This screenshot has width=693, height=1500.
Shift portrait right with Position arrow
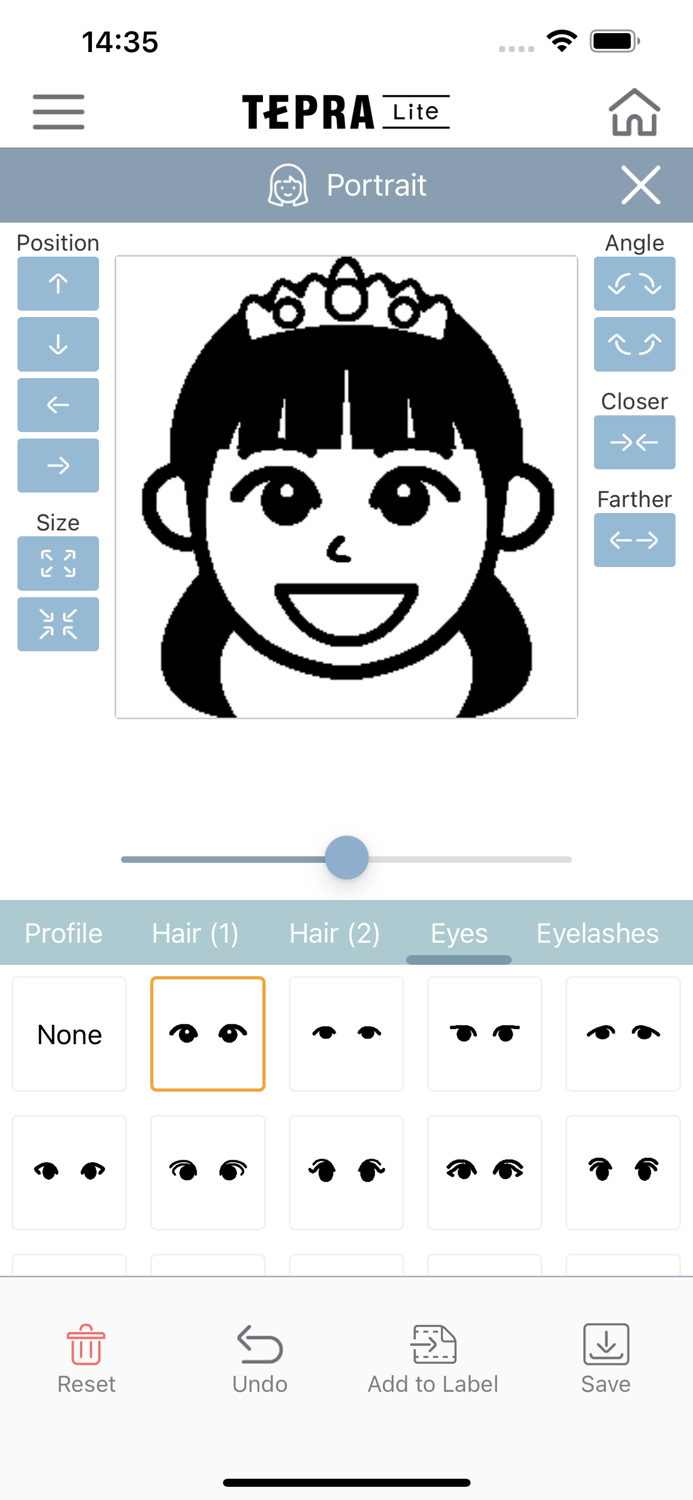58,466
